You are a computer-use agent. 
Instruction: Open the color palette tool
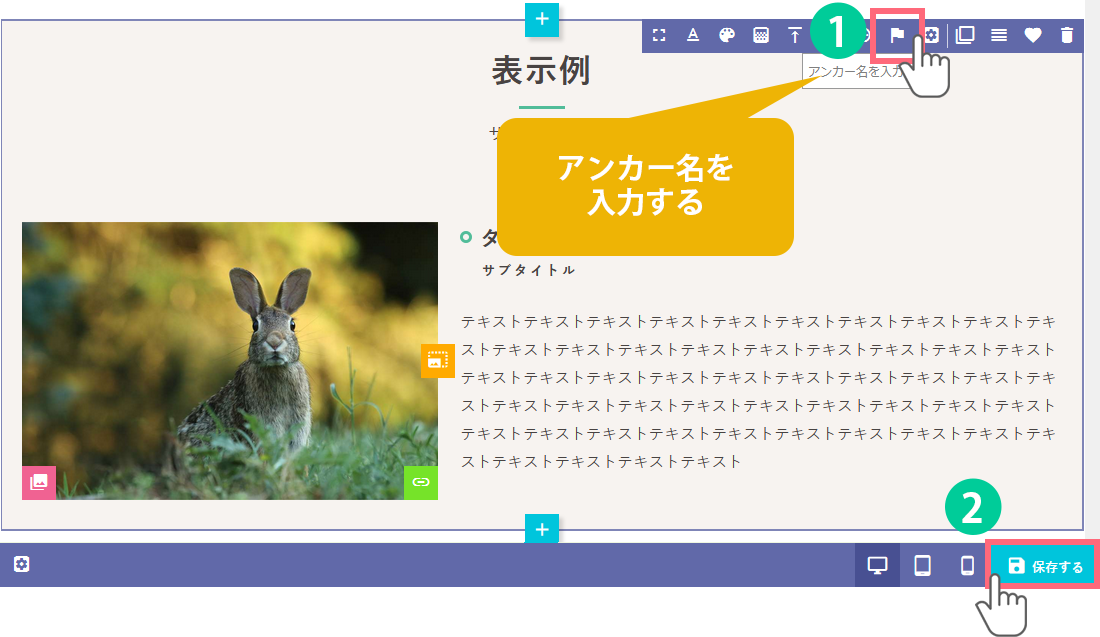click(727, 36)
